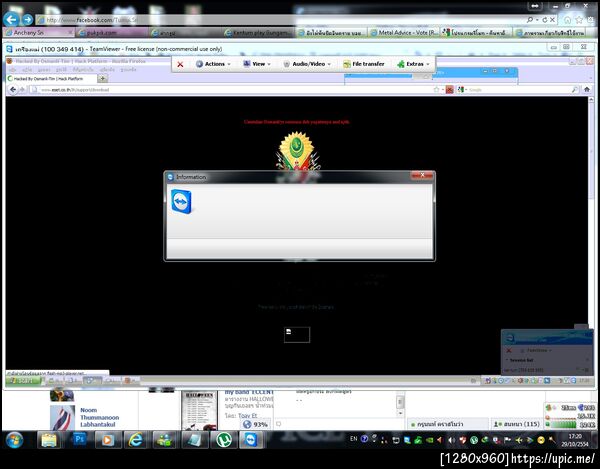The height and width of the screenshot is (469, 600).
Task: Click the back arrow in remote Firefox
Action: 13,90
